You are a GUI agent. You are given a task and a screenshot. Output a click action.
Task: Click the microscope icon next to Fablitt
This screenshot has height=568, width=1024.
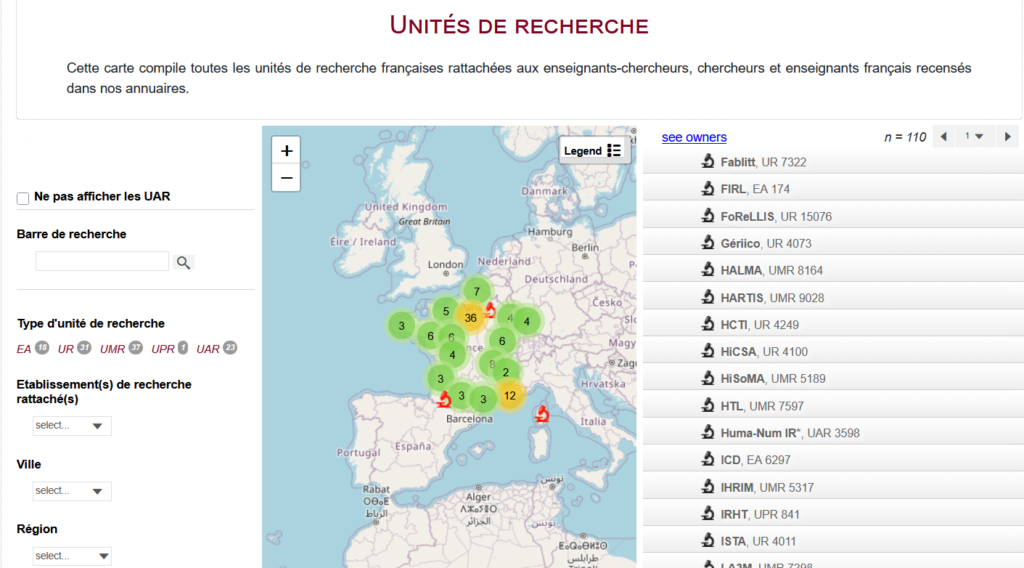(708, 161)
